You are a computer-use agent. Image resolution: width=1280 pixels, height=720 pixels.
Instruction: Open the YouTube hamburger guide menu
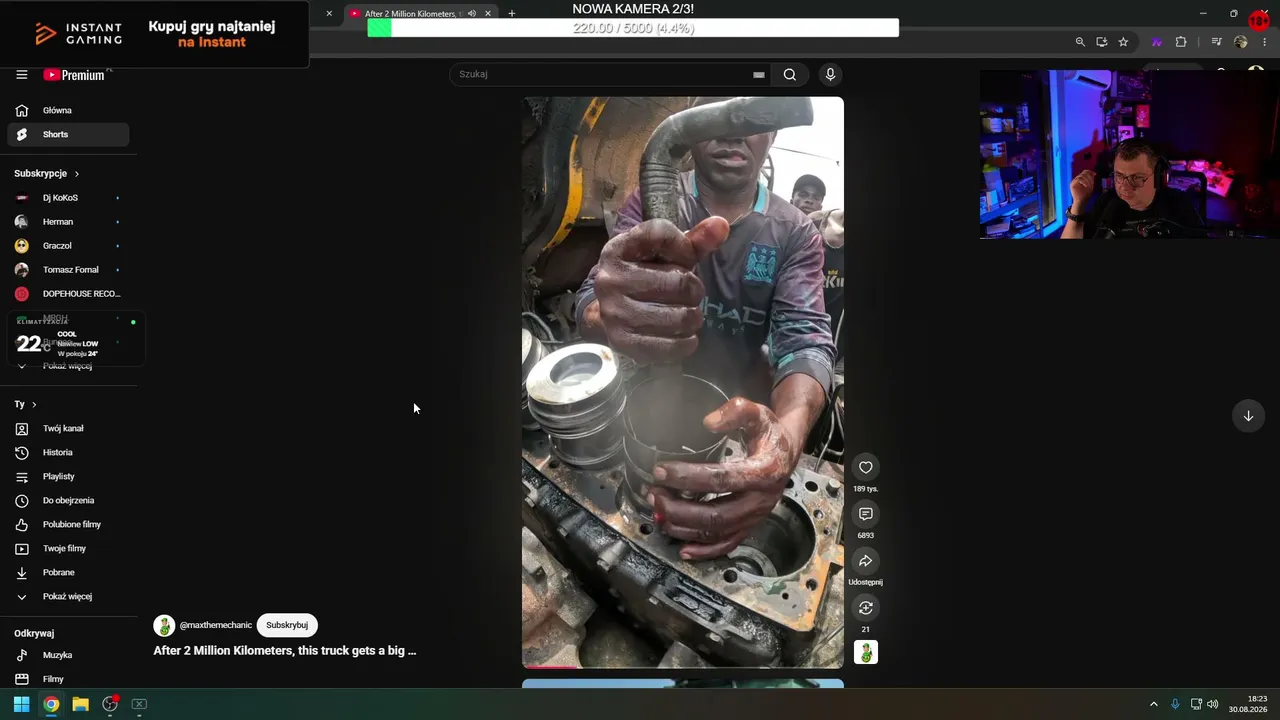pyautogui.click(x=21, y=75)
